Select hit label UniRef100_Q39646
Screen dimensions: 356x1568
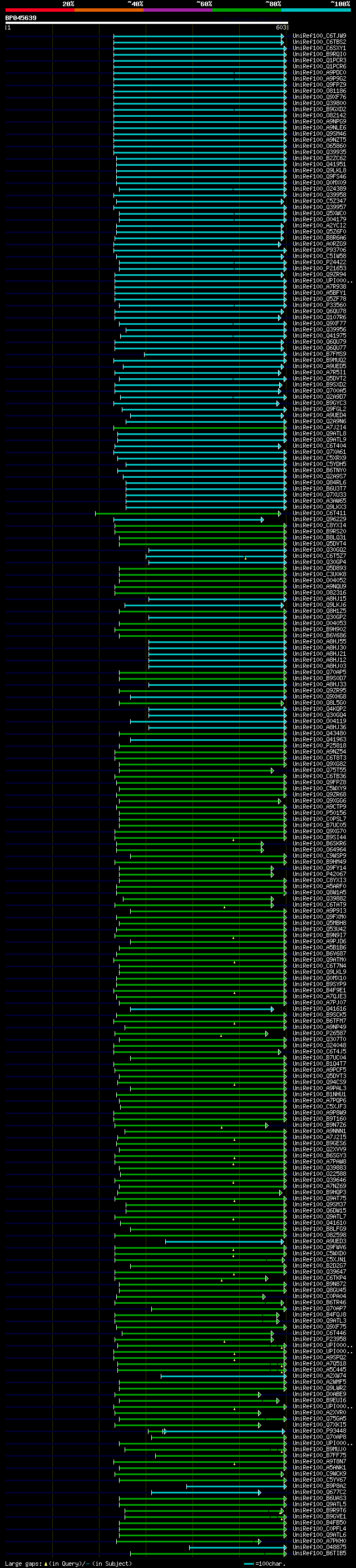click(319, 1180)
